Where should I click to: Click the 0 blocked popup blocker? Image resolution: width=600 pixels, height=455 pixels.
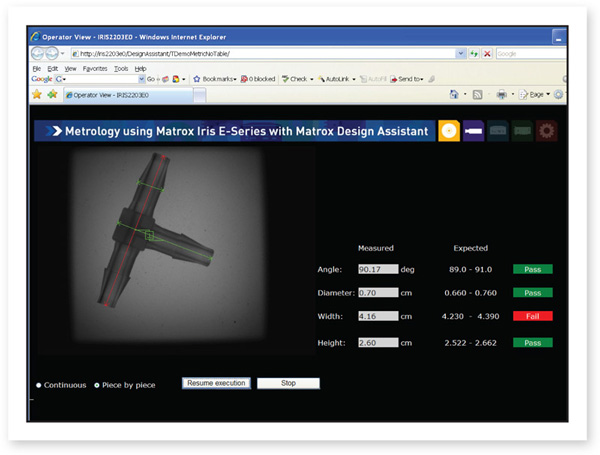258,79
